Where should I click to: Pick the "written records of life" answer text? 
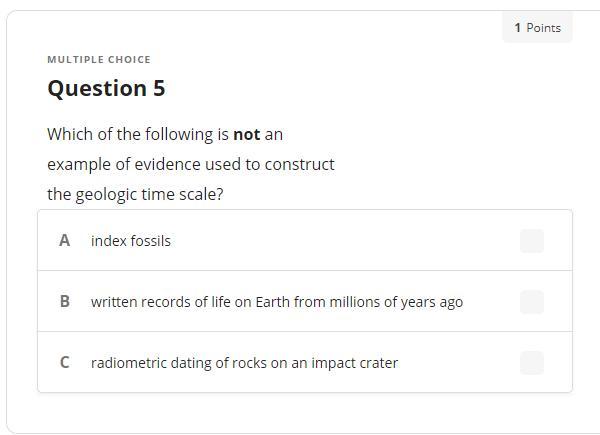click(x=276, y=302)
